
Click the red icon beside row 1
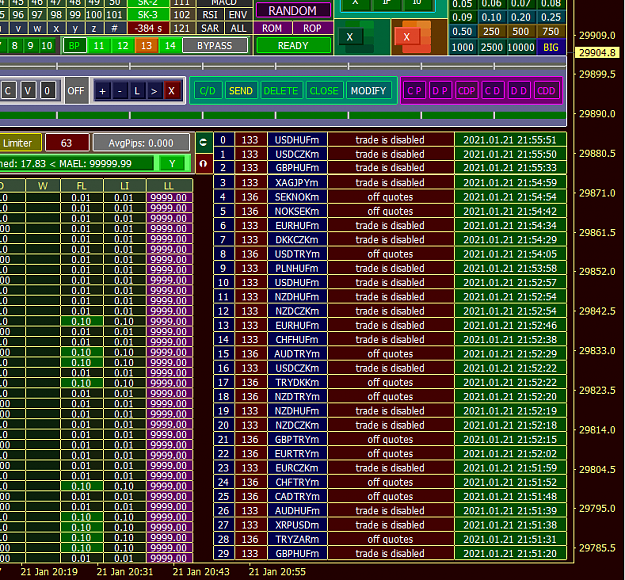203,164
